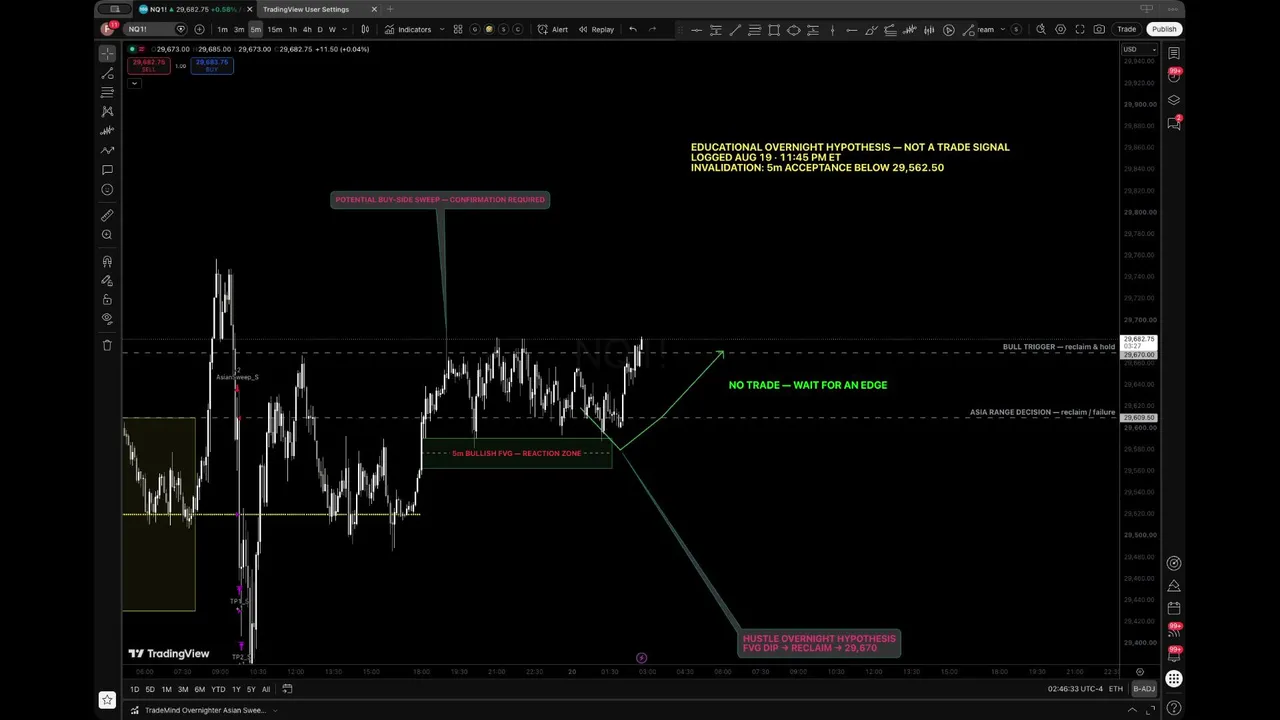
Task: Open the layout setup grid icon
Action: click(x=458, y=29)
